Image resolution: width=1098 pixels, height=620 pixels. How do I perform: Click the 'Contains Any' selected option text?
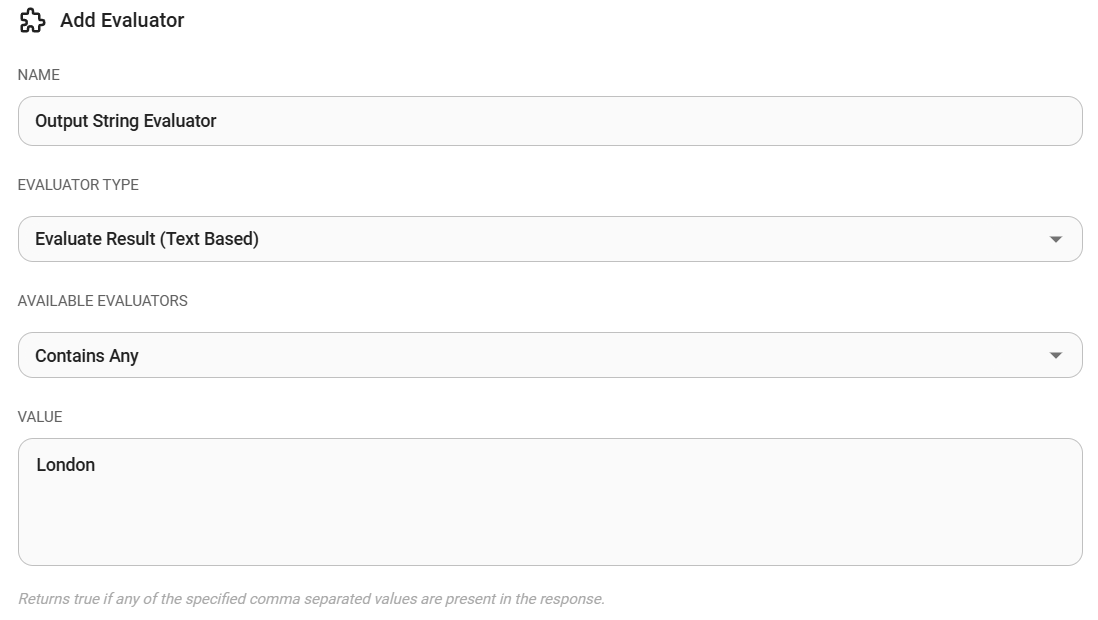pos(87,356)
